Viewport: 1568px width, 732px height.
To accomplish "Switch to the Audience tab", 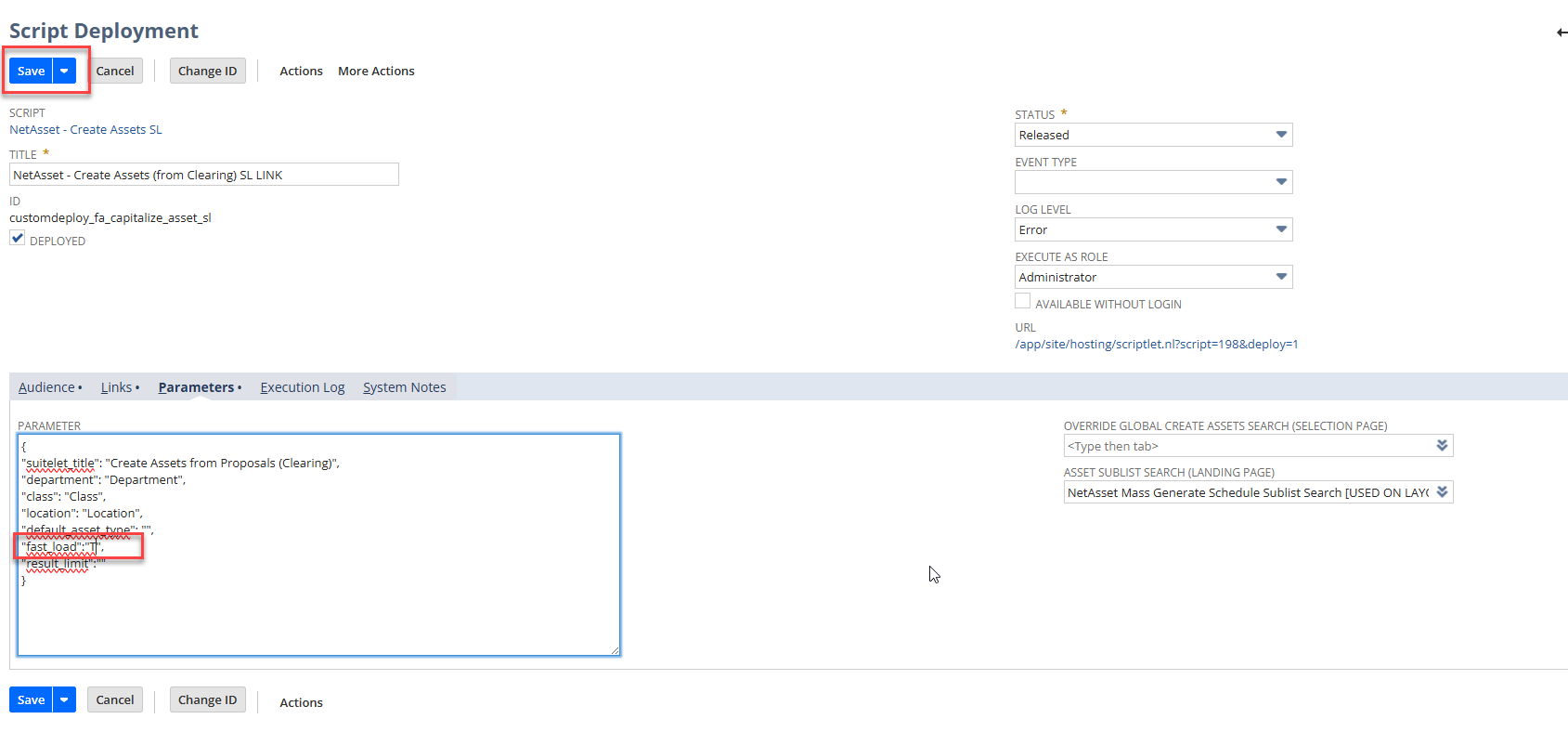I will tap(46, 387).
